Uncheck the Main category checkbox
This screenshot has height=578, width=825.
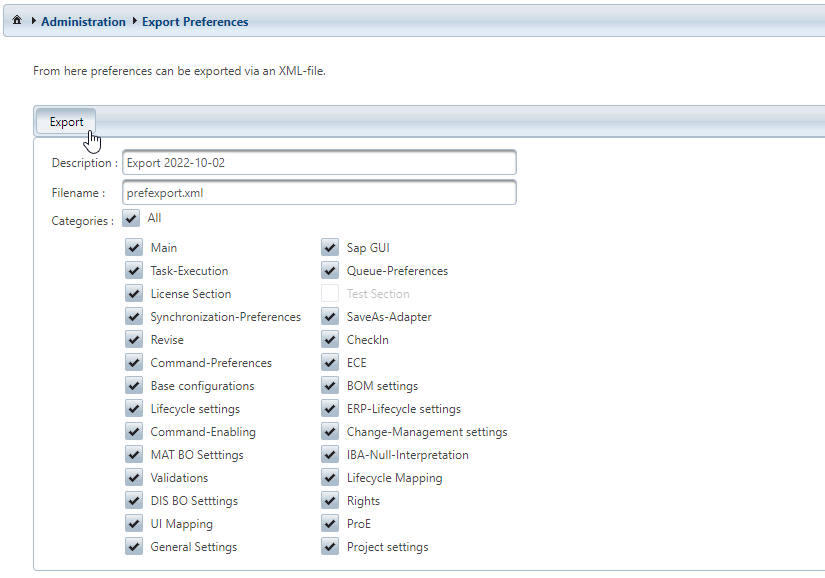pyautogui.click(x=134, y=247)
